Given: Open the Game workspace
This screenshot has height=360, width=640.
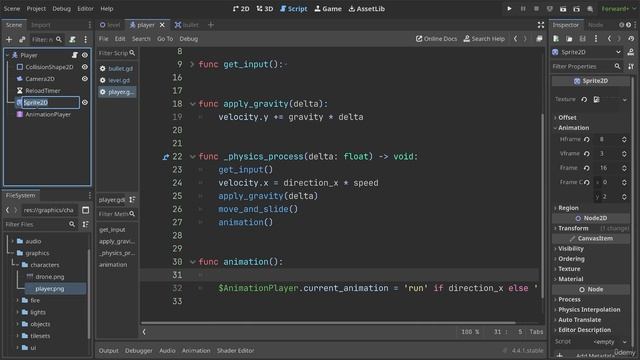Looking at the screenshot, I should point(328,9).
